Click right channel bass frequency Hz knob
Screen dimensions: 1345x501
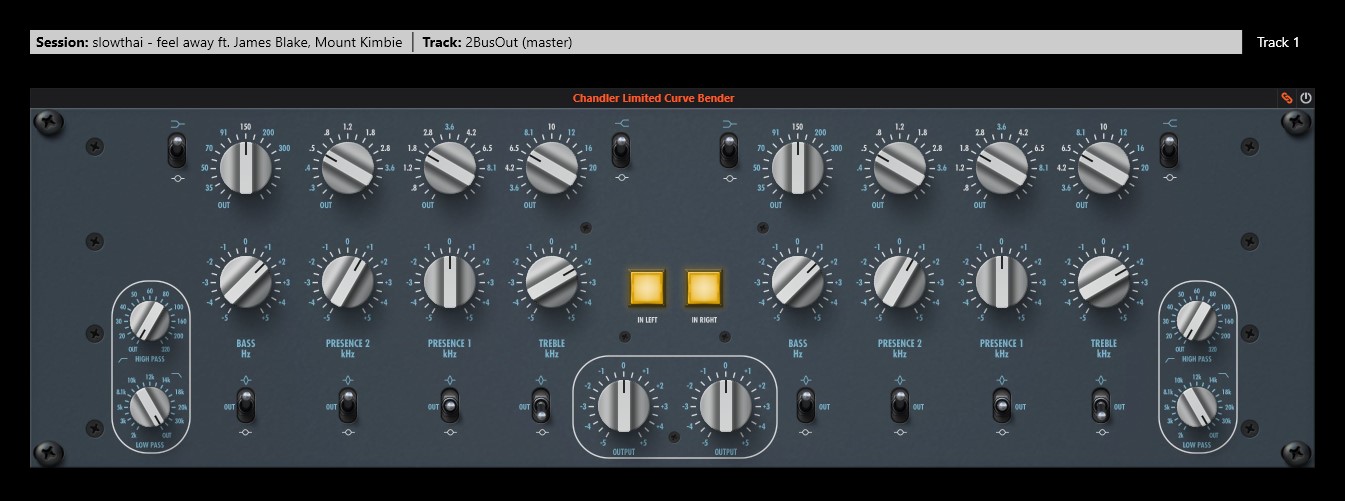798,167
